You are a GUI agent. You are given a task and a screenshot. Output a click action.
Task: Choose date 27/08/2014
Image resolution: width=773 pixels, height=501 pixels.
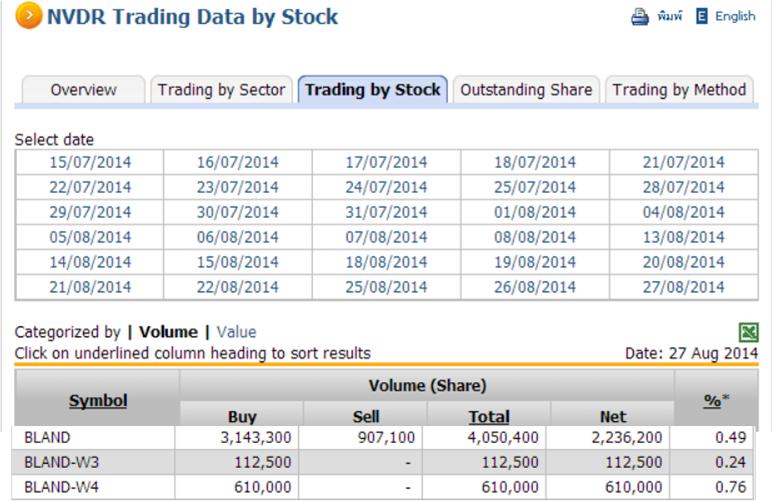[x=684, y=287]
